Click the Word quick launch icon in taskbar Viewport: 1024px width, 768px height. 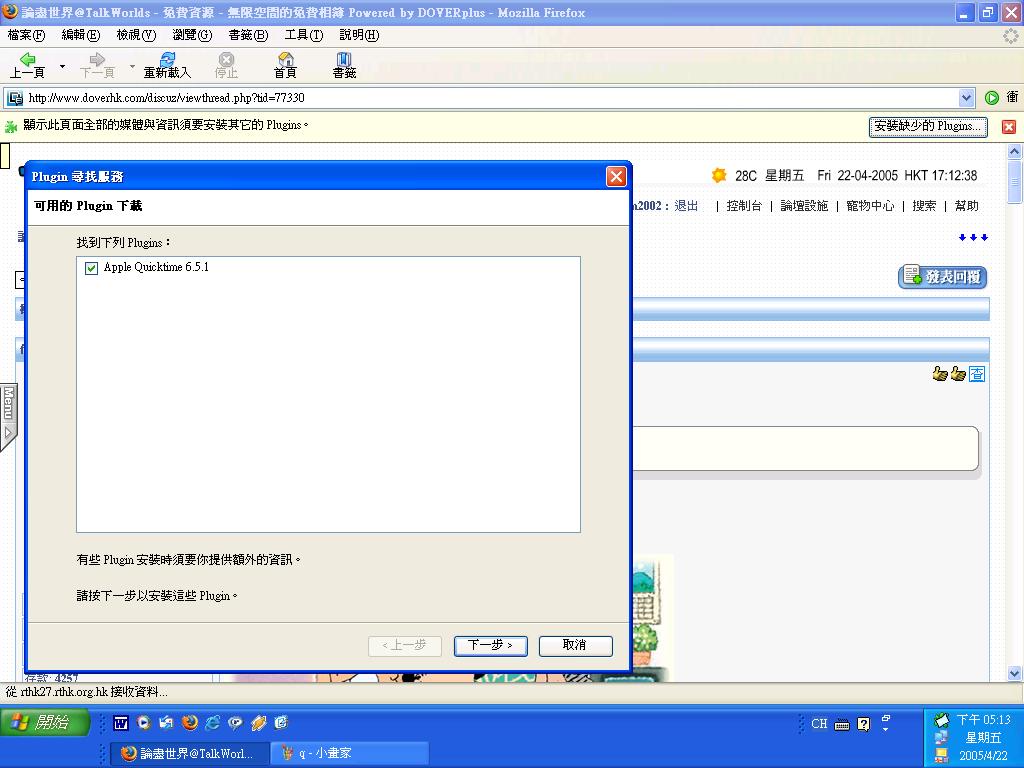click(121, 723)
